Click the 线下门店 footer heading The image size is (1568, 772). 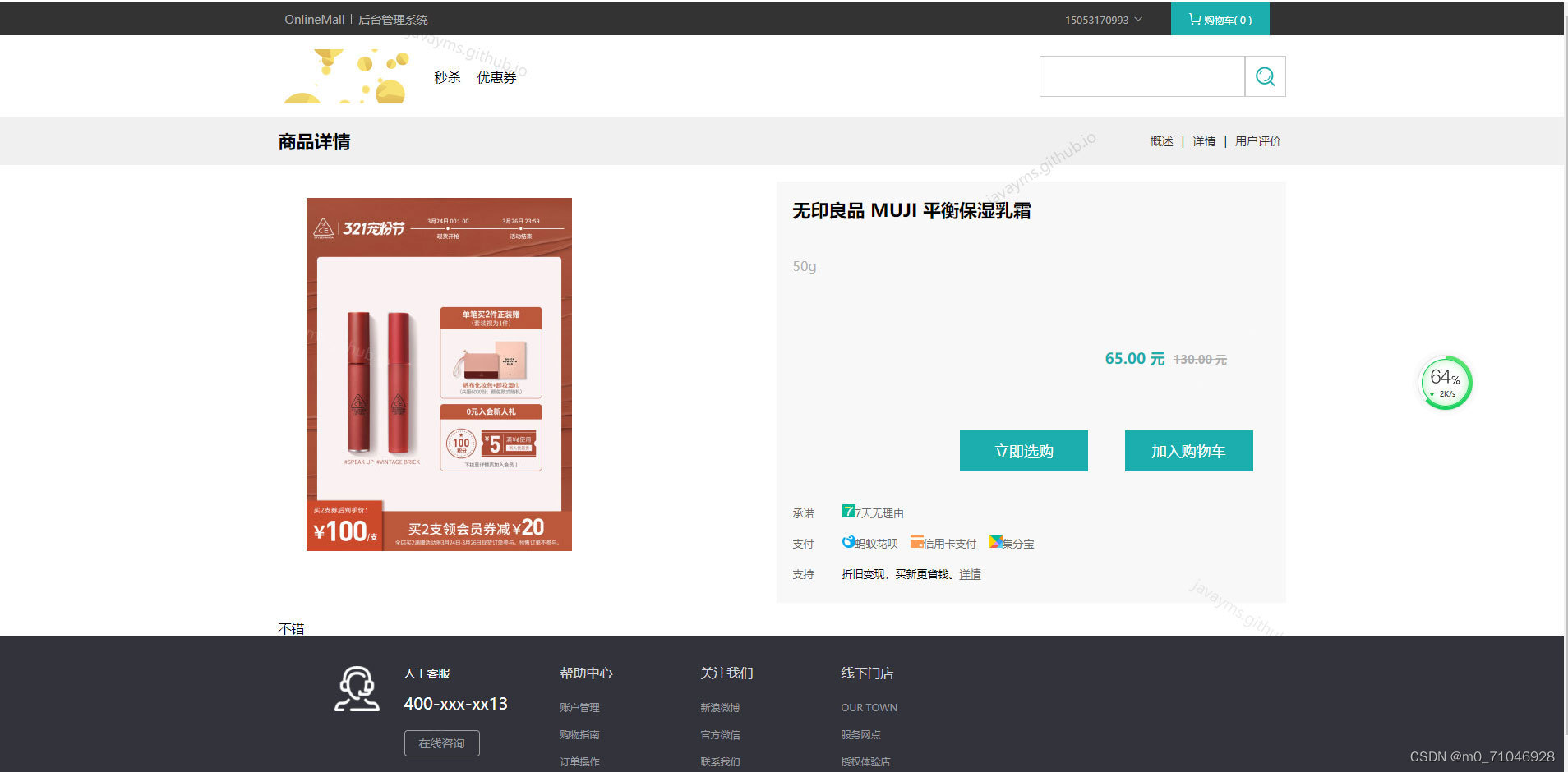coord(867,673)
